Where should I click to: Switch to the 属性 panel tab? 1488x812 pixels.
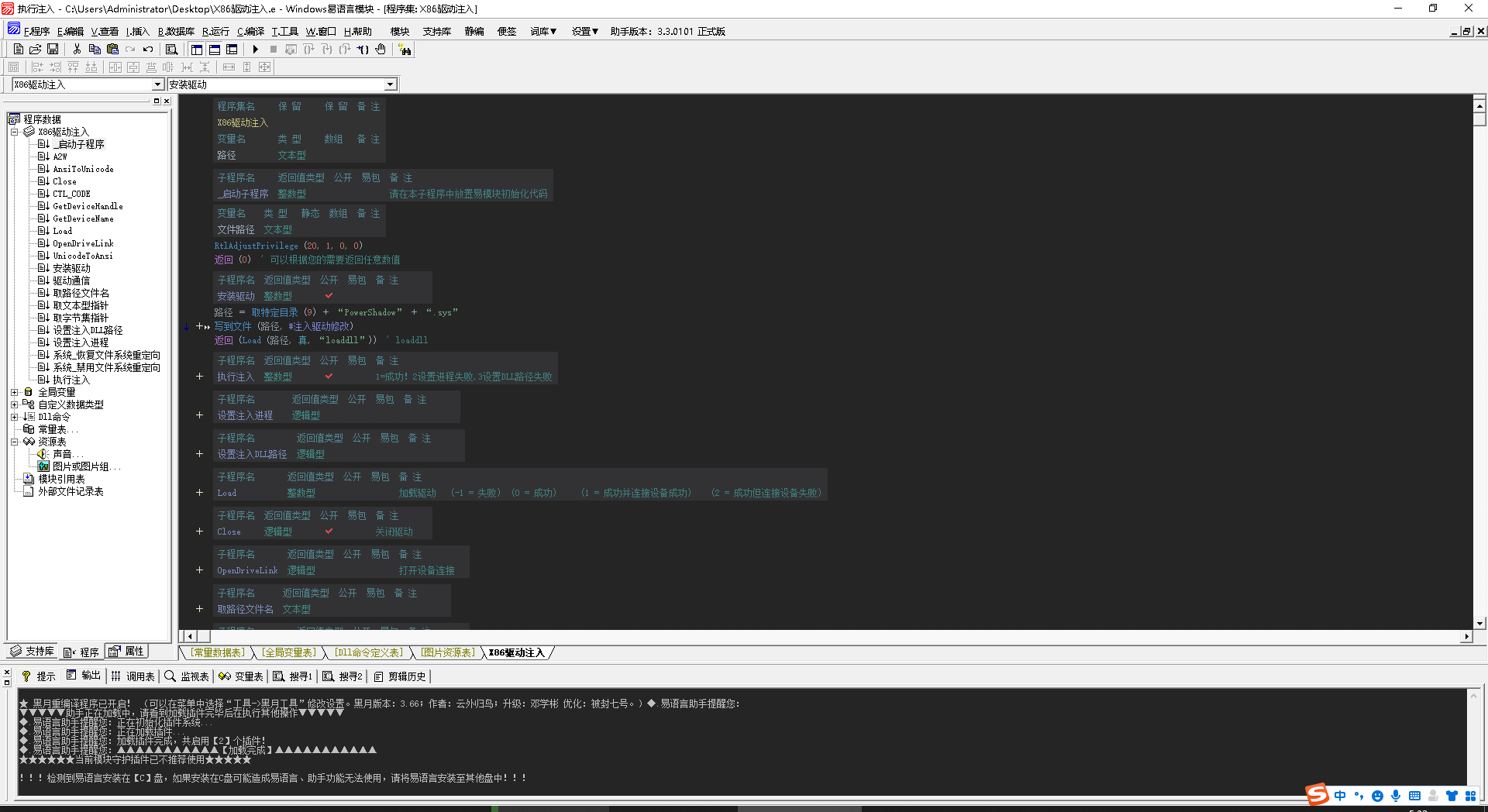126,652
